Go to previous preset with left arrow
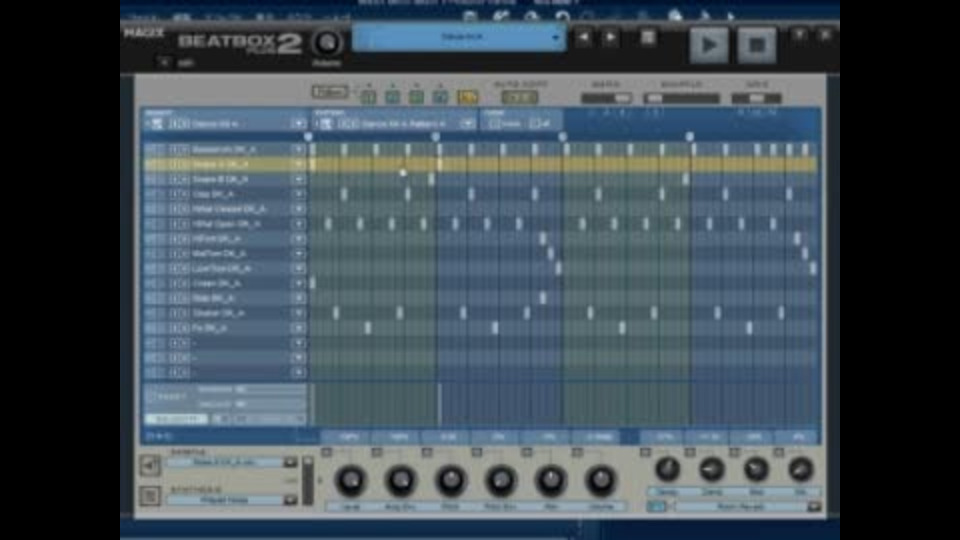The height and width of the screenshot is (540, 960). 583,37
